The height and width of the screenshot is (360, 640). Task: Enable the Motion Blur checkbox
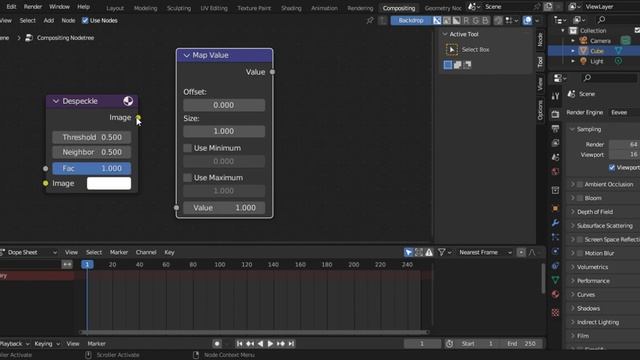pos(580,253)
